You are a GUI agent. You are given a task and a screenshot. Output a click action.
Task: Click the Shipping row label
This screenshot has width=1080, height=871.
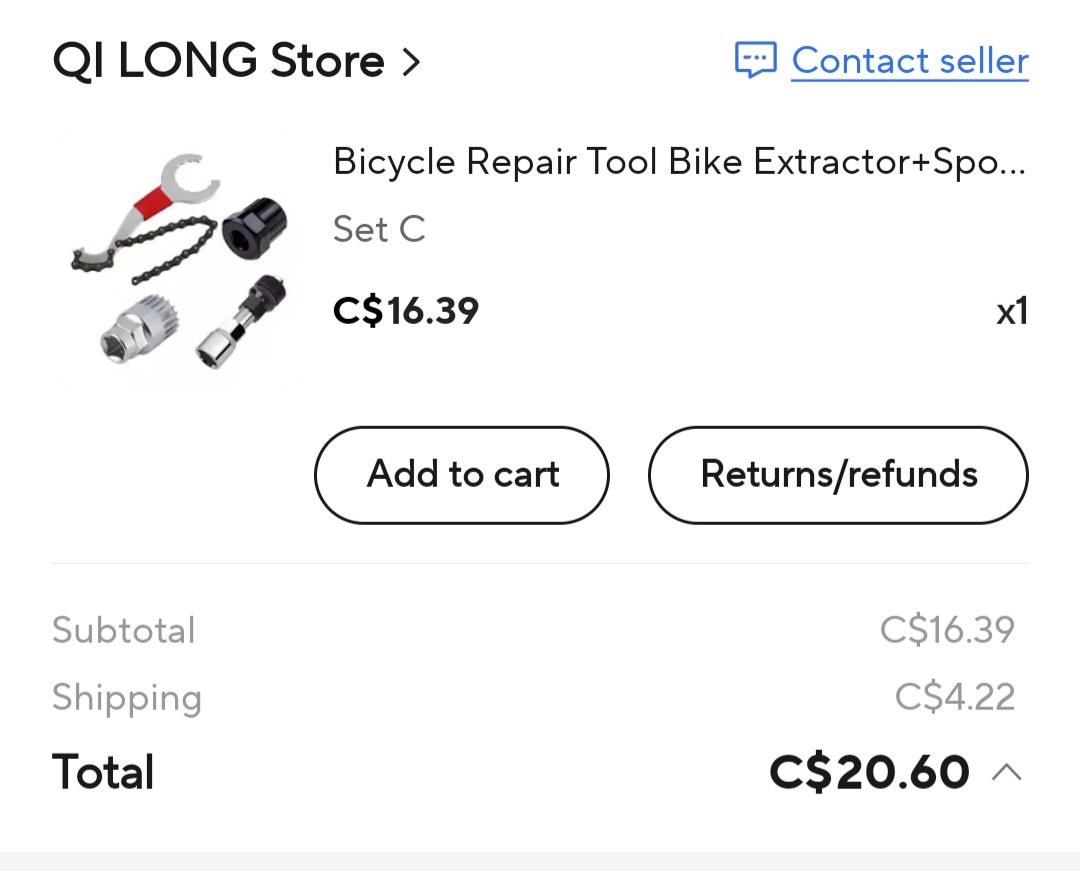(127, 697)
